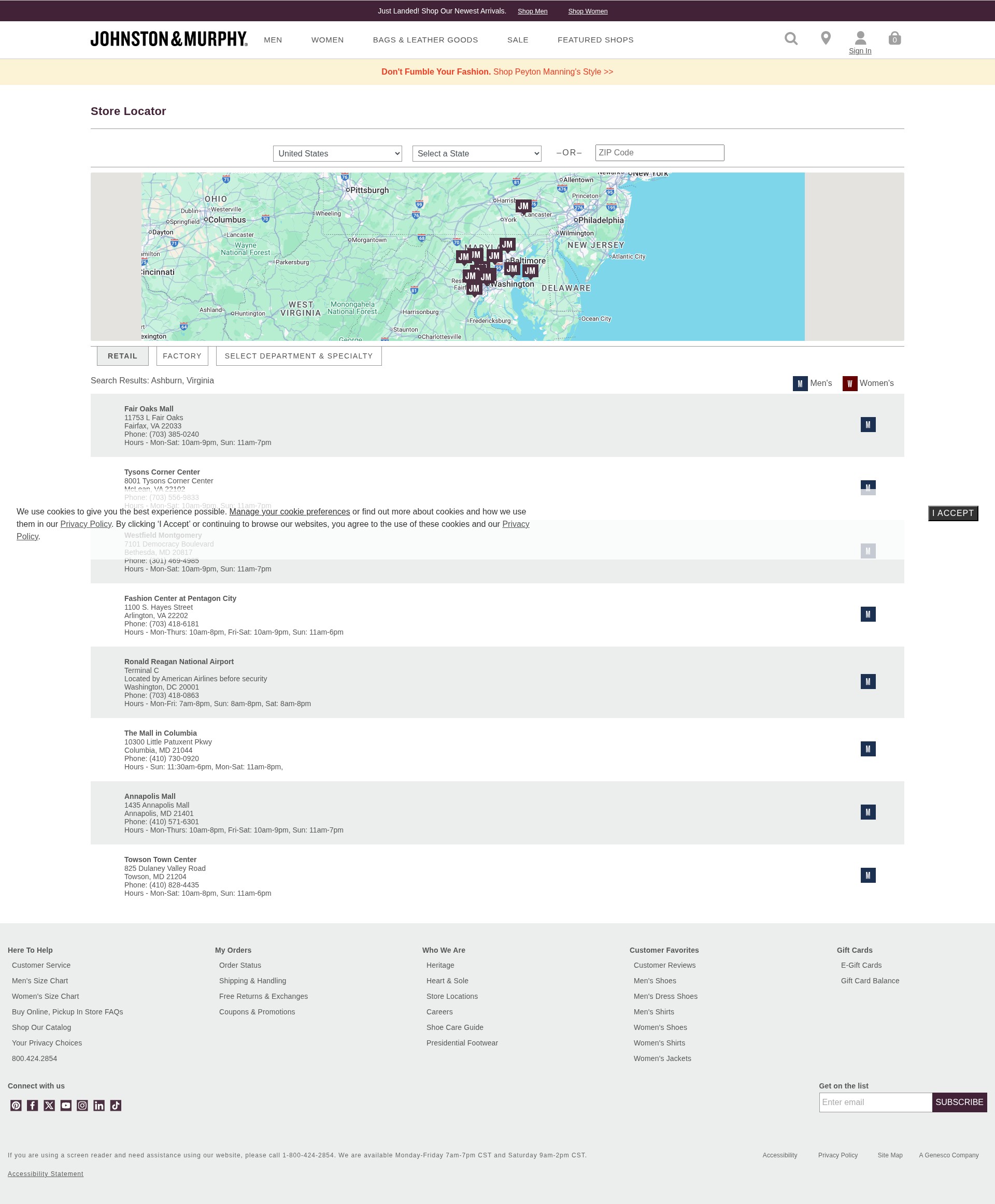
Task: Open the Customer Service footer link
Action: [x=41, y=965]
